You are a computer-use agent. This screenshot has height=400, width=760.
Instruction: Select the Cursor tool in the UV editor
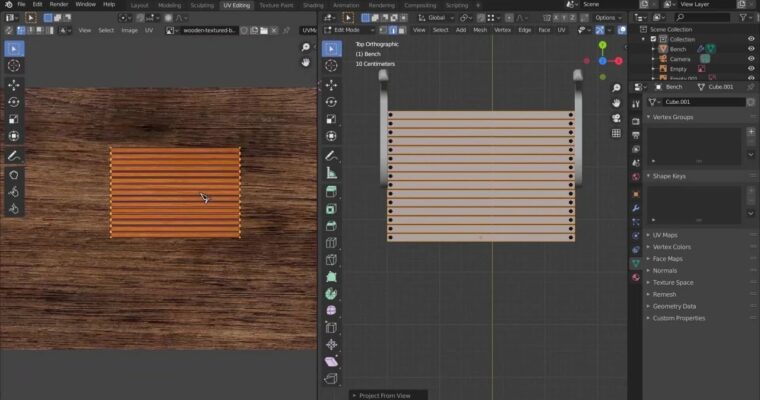pos(14,66)
